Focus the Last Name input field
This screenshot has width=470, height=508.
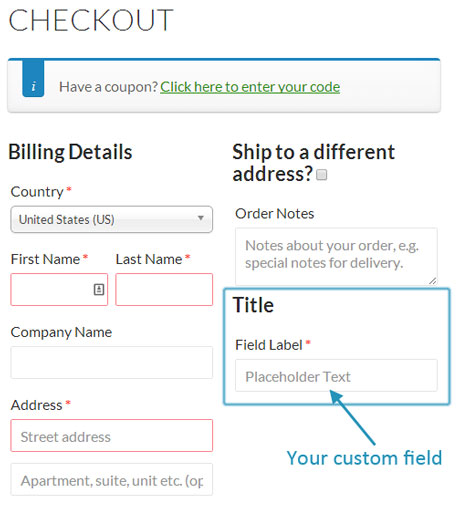(164, 289)
